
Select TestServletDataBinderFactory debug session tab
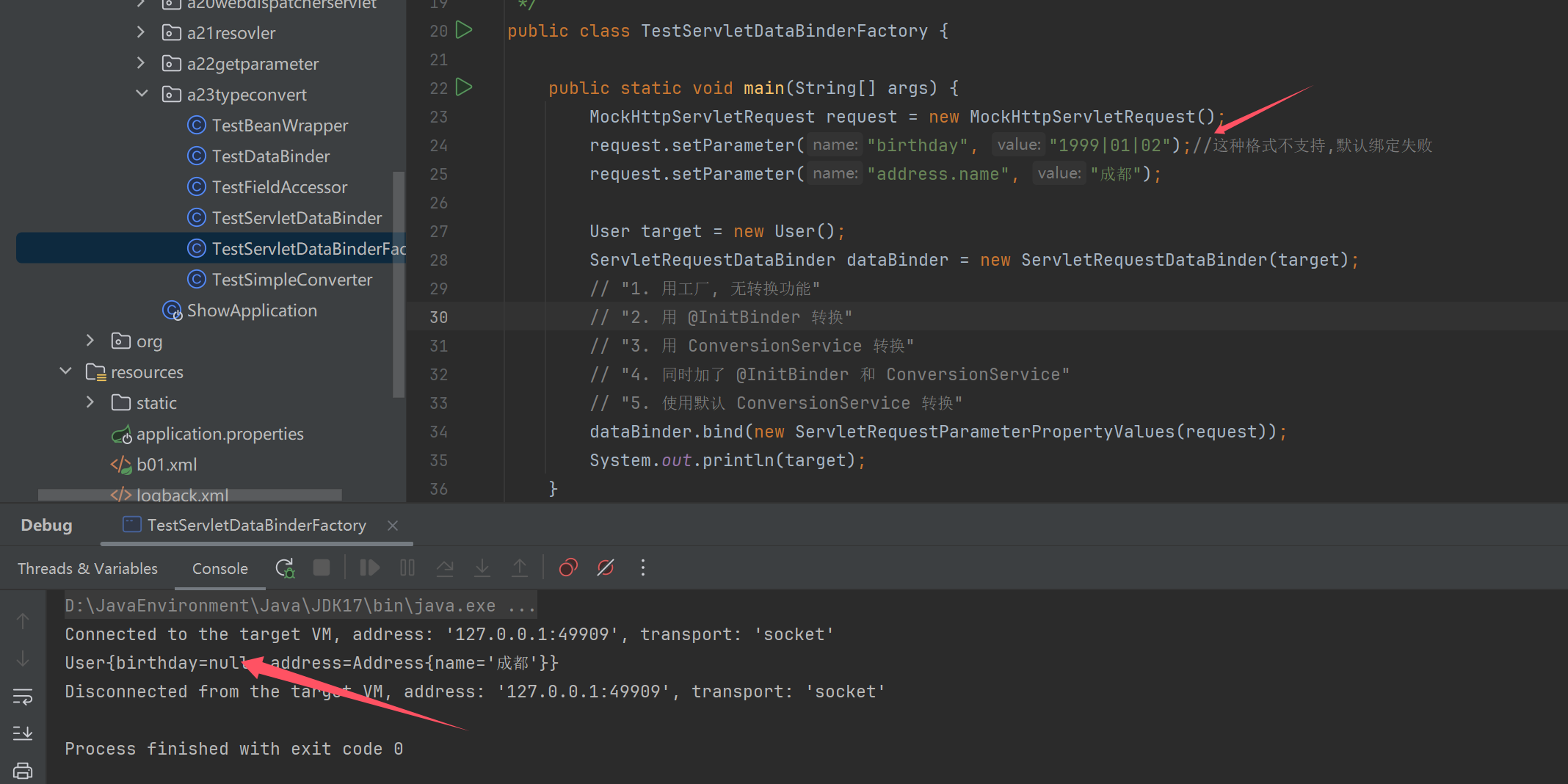pos(256,526)
